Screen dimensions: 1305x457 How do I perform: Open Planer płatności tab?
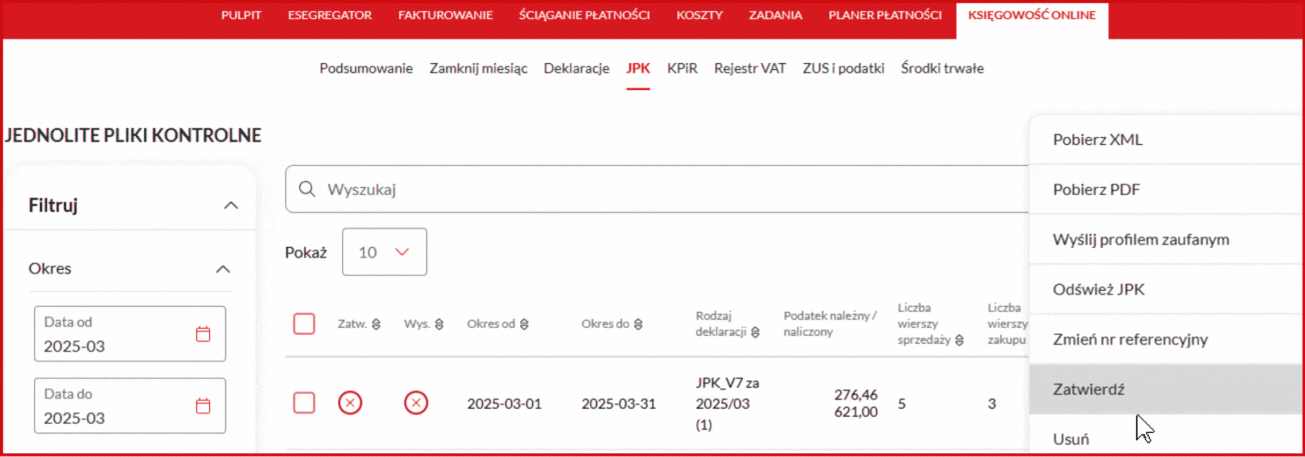[885, 15]
